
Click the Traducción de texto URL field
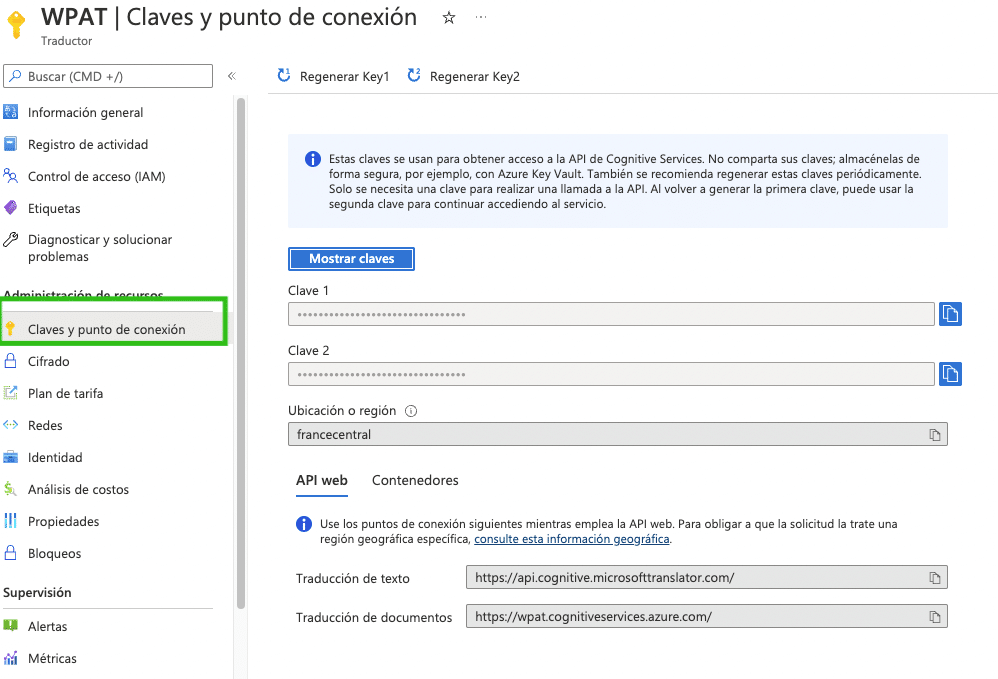pyautogui.click(x=706, y=578)
